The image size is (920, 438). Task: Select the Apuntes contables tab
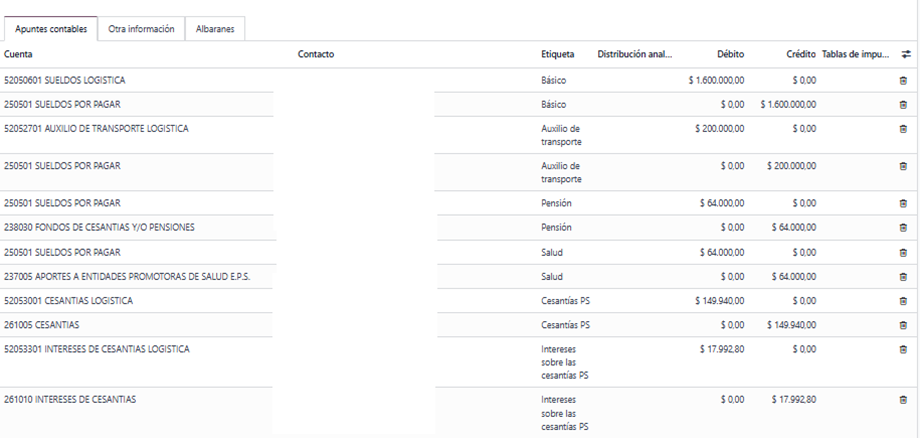(x=51, y=29)
